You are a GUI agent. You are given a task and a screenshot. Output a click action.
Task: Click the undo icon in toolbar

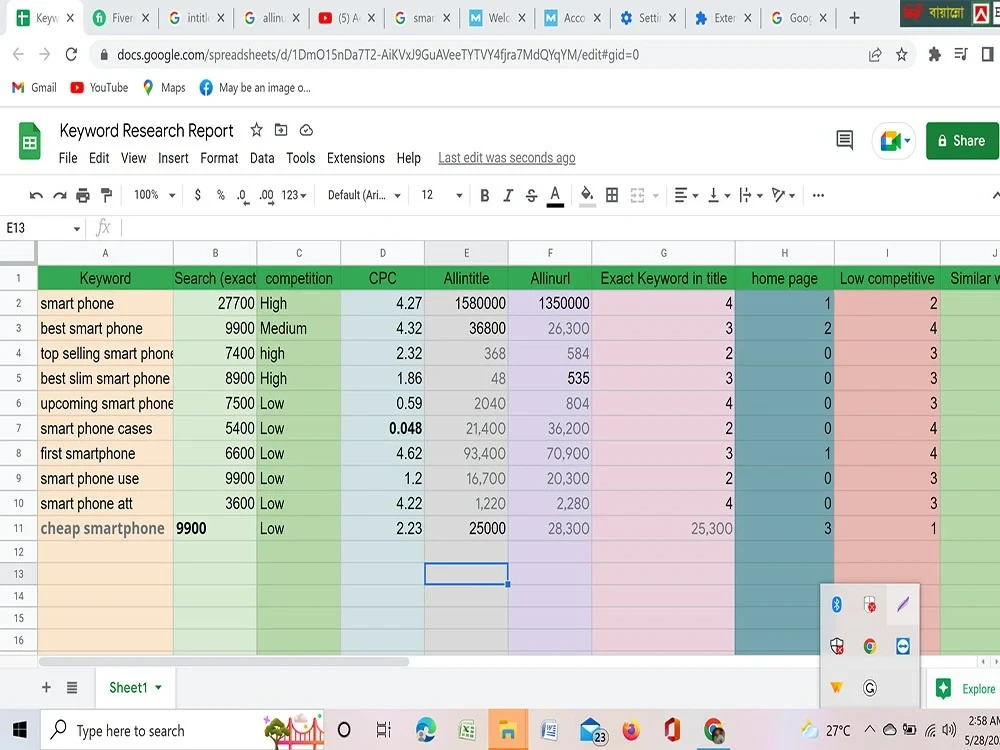36,195
